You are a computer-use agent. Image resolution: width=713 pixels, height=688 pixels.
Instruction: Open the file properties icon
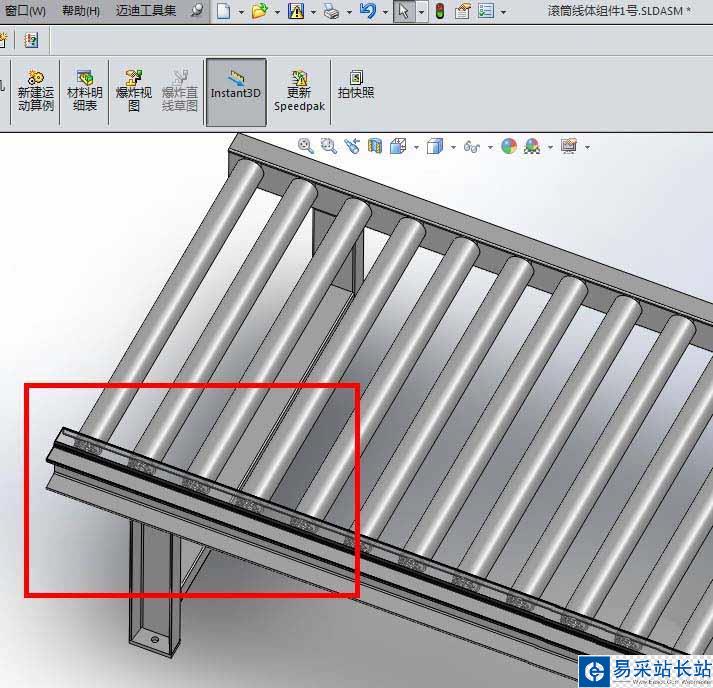(x=463, y=11)
